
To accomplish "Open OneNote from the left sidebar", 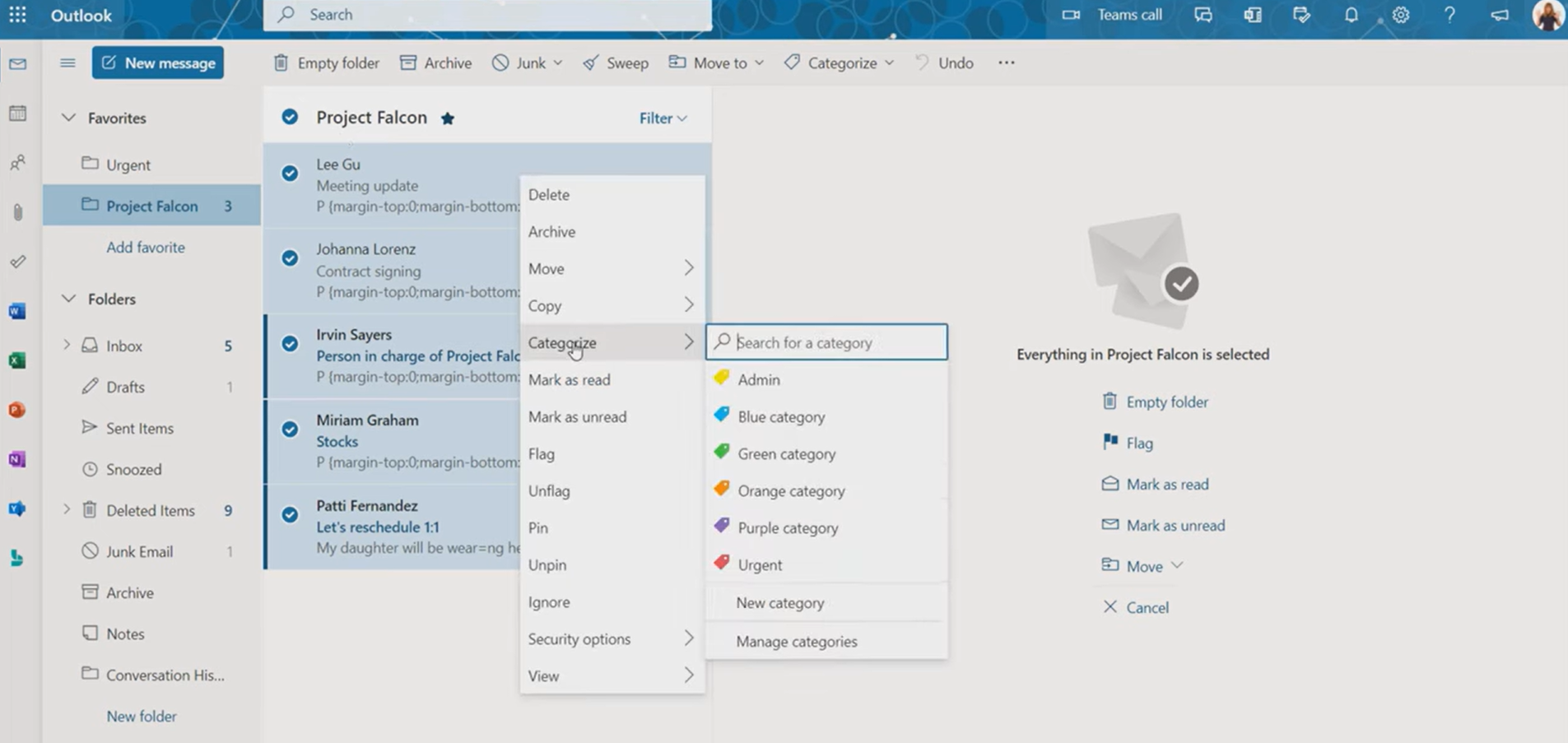I will click(17, 458).
